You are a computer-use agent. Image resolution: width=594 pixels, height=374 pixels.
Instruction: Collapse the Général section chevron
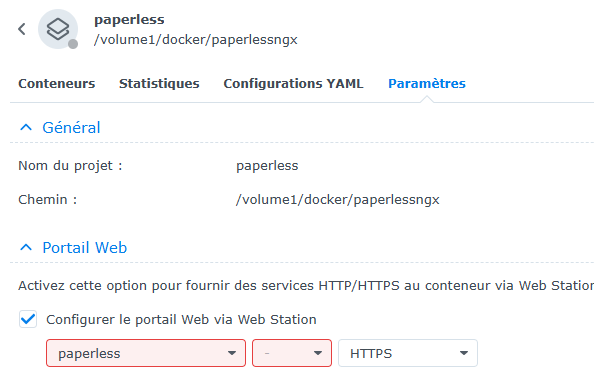tap(26, 127)
